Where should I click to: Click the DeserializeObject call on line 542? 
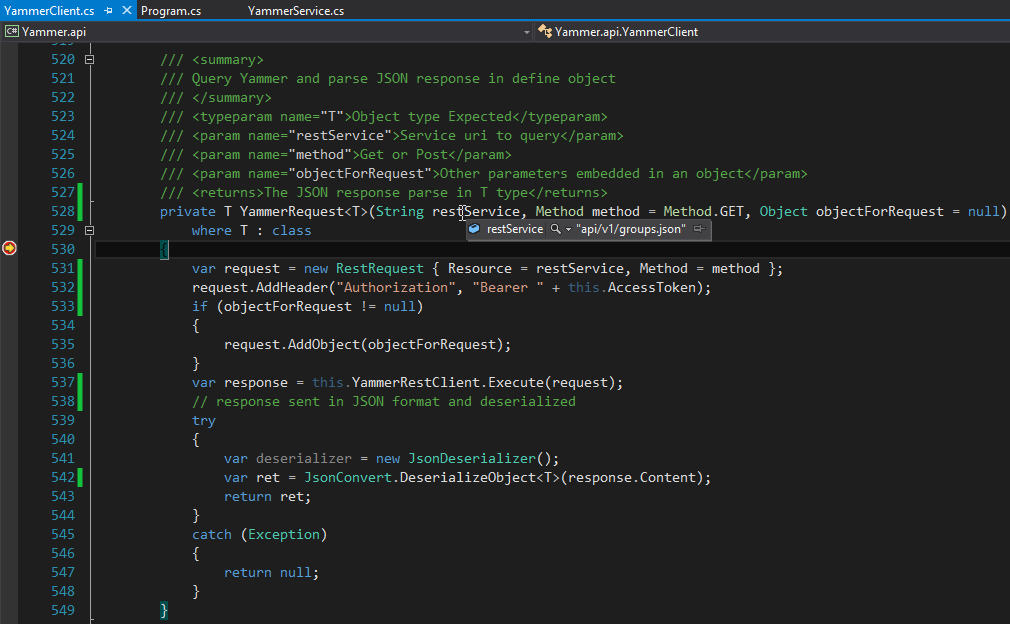pos(468,478)
